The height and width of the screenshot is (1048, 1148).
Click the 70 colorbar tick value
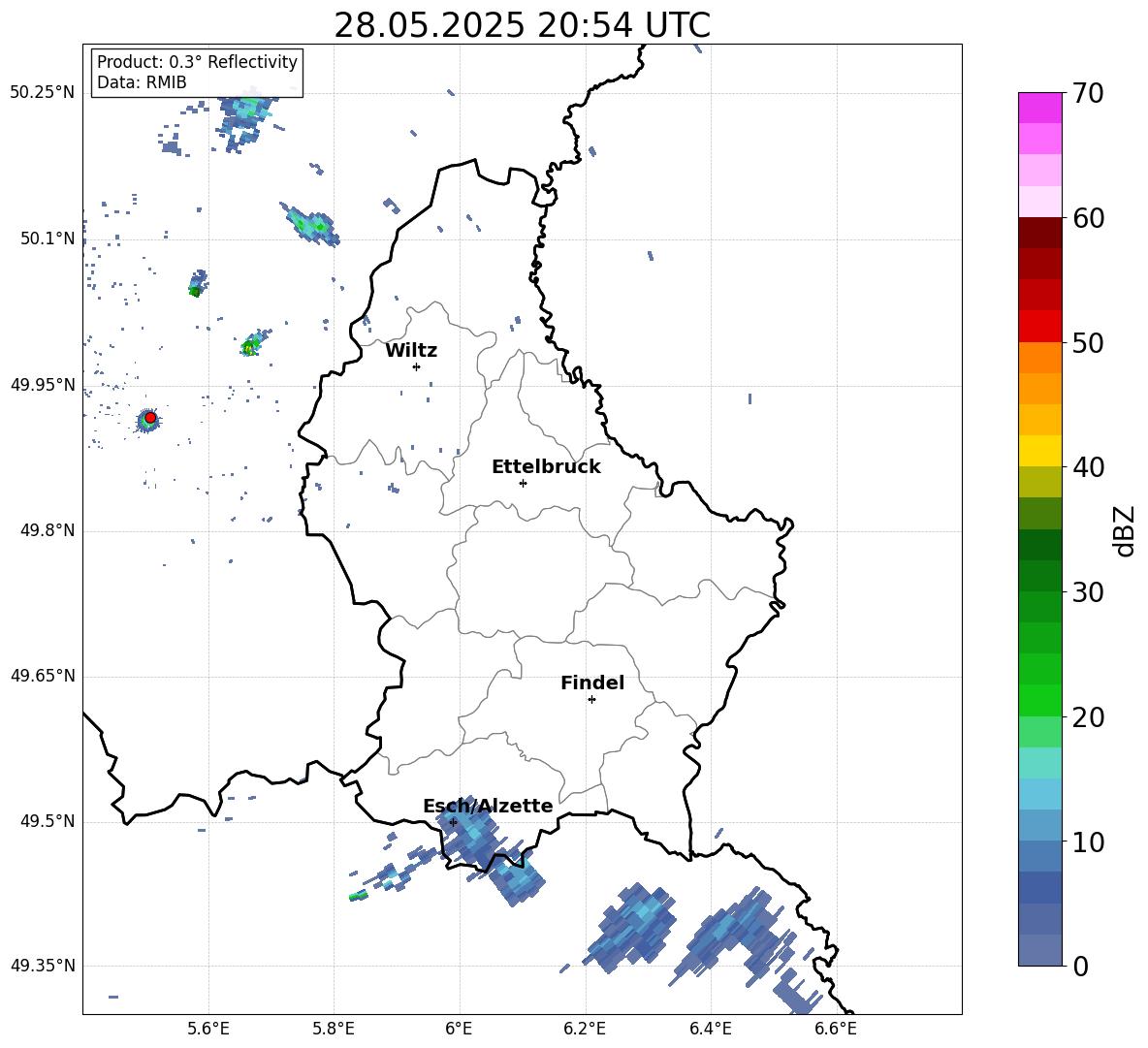(x=1088, y=94)
